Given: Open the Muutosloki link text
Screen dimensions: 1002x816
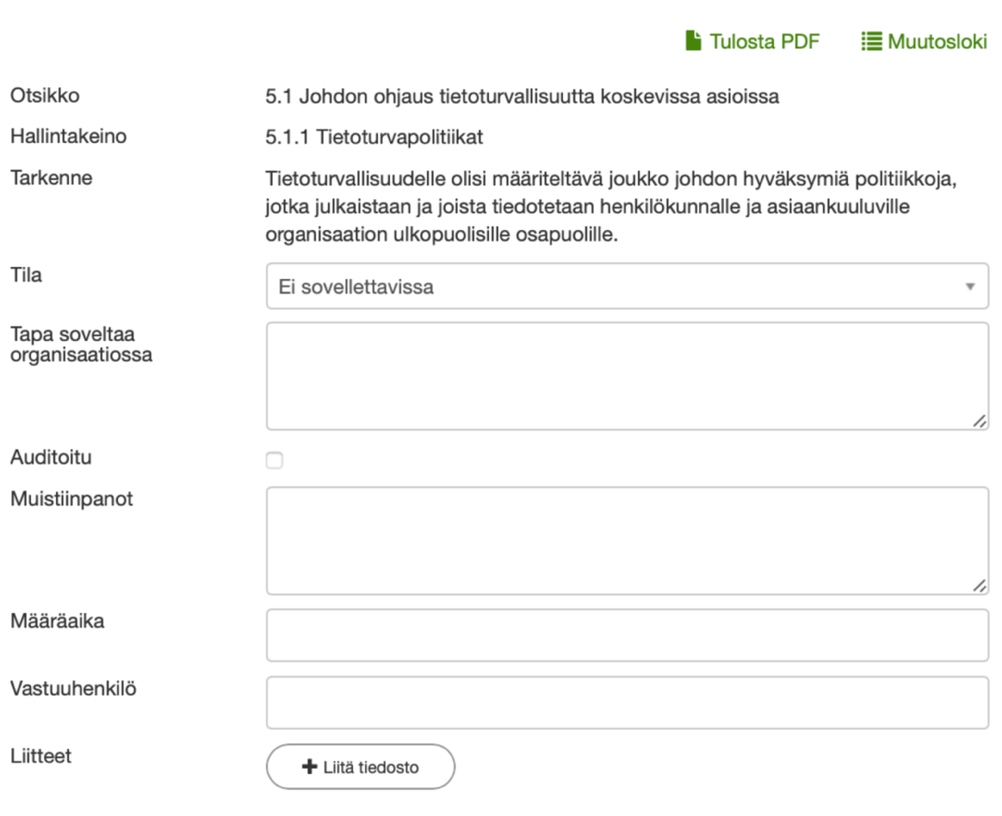Looking at the screenshot, I should [x=937, y=42].
